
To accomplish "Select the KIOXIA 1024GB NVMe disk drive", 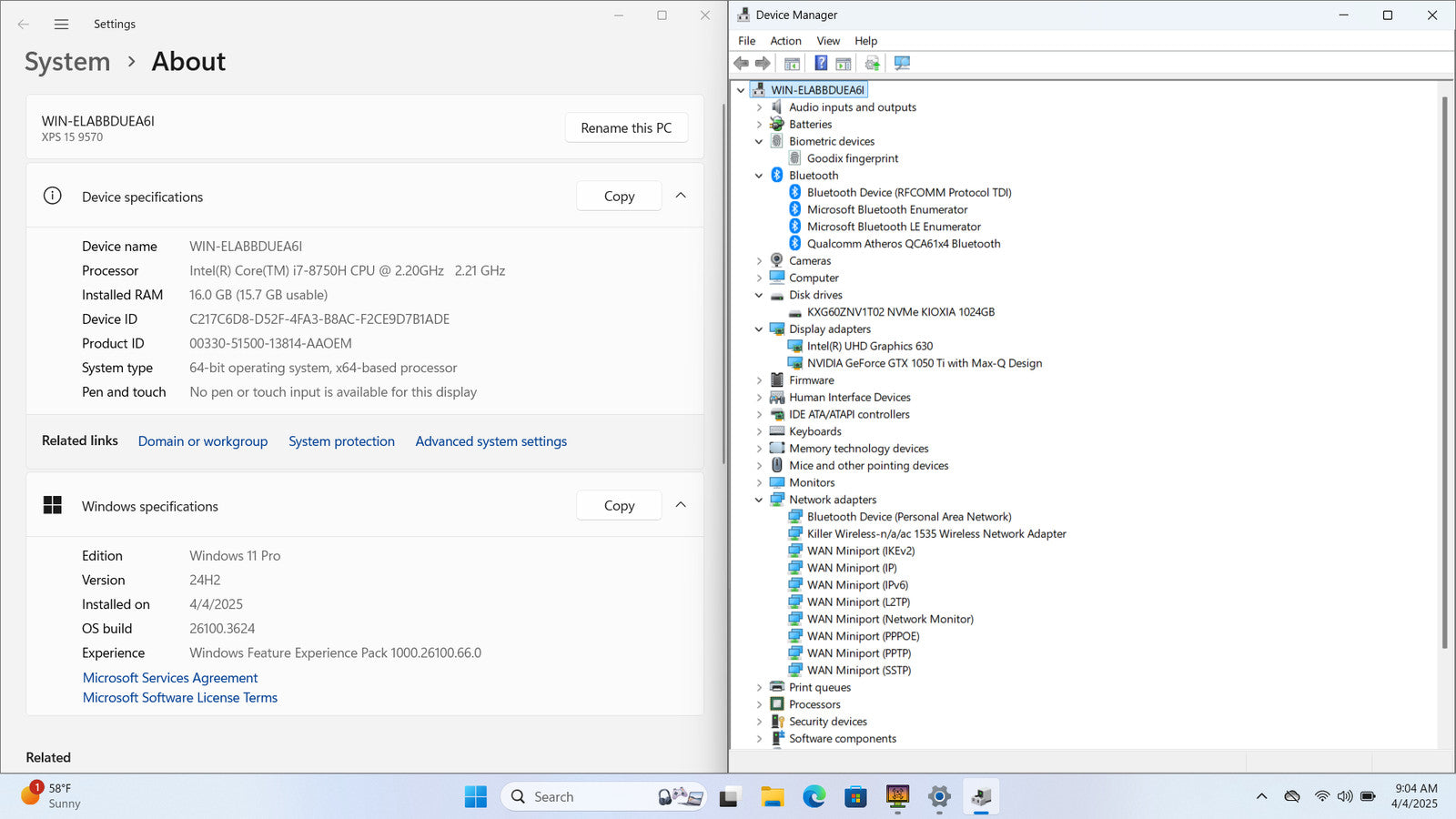I will (x=900, y=312).
